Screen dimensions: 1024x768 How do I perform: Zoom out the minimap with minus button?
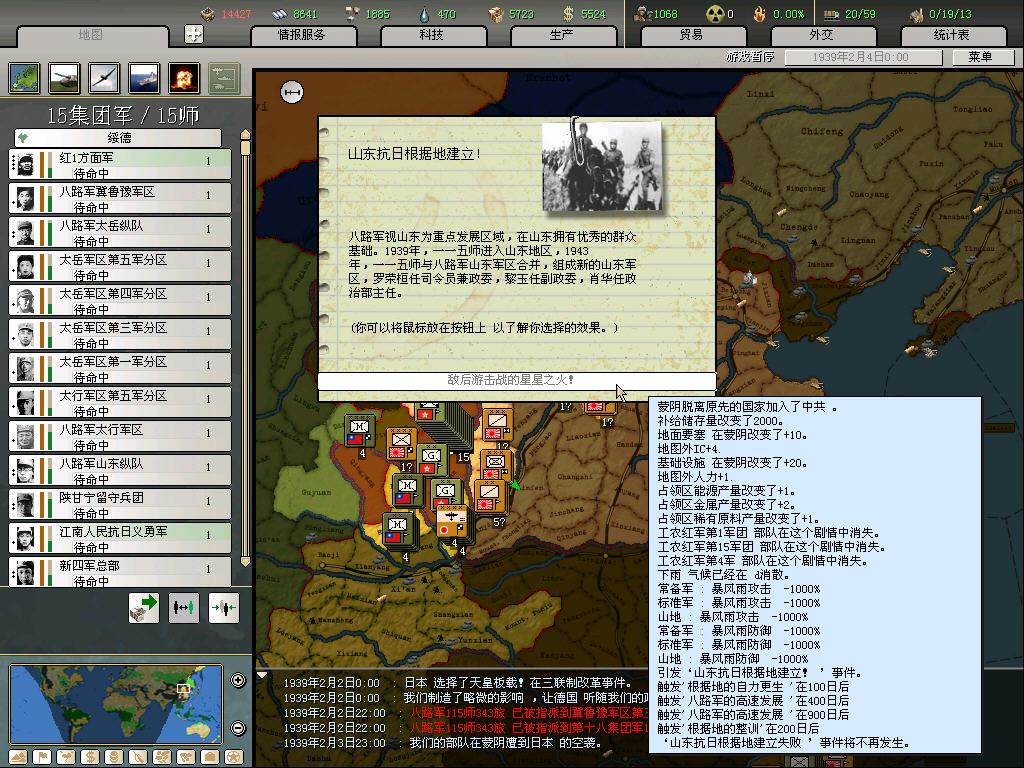[x=238, y=728]
